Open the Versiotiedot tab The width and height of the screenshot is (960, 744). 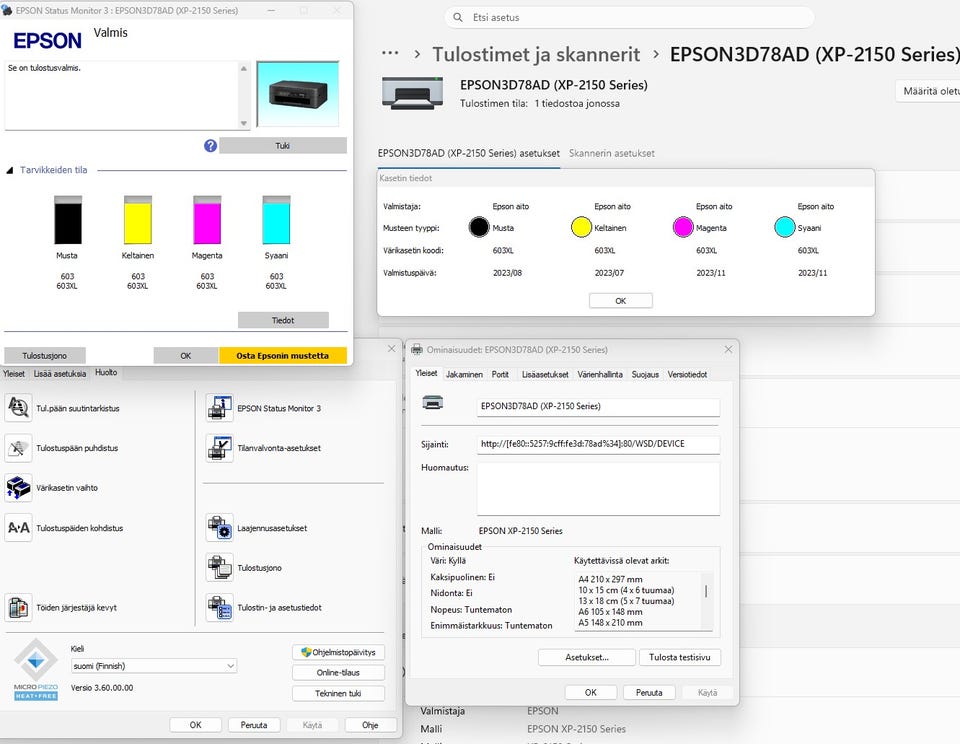[687, 374]
